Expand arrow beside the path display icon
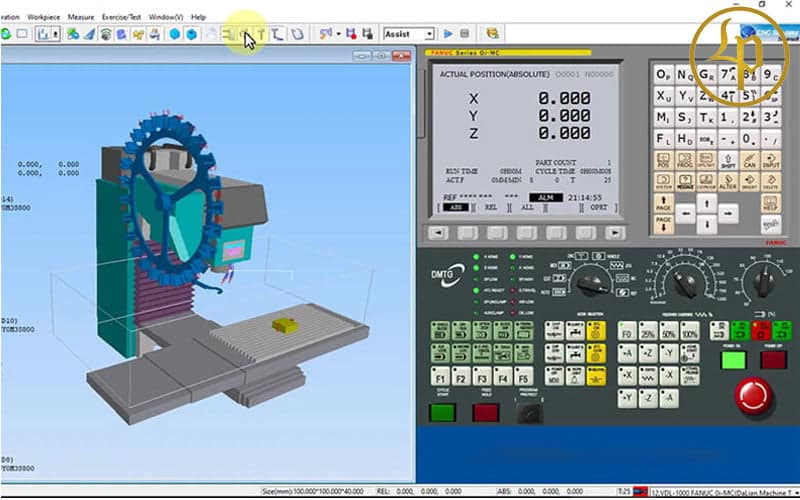Viewport: 800px width, 500px height. 338,34
